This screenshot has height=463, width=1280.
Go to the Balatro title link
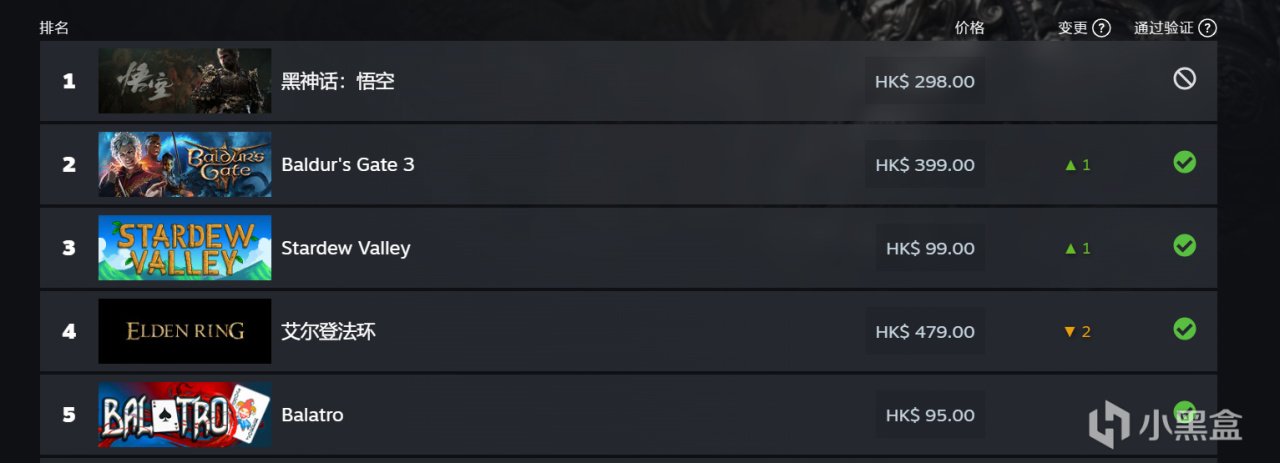[312, 415]
